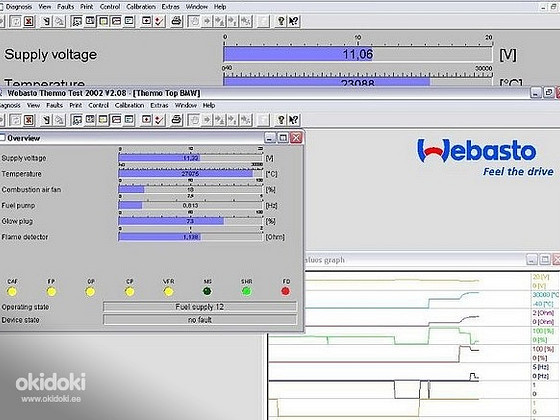Open the Diagnosis menu in the back window

pyautogui.click(x=19, y=7)
